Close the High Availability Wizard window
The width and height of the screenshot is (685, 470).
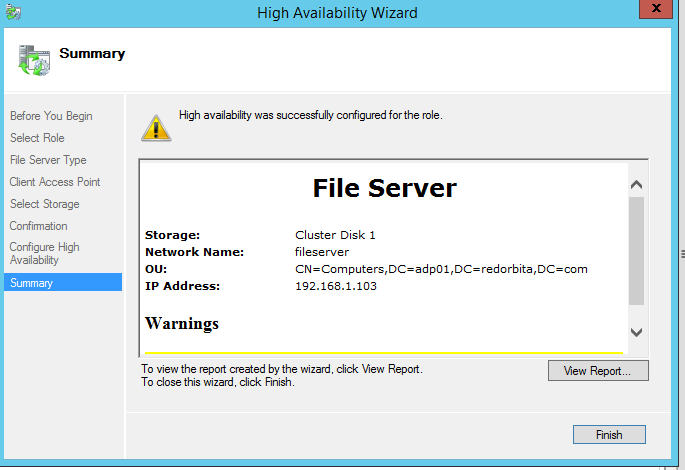[x=656, y=10]
